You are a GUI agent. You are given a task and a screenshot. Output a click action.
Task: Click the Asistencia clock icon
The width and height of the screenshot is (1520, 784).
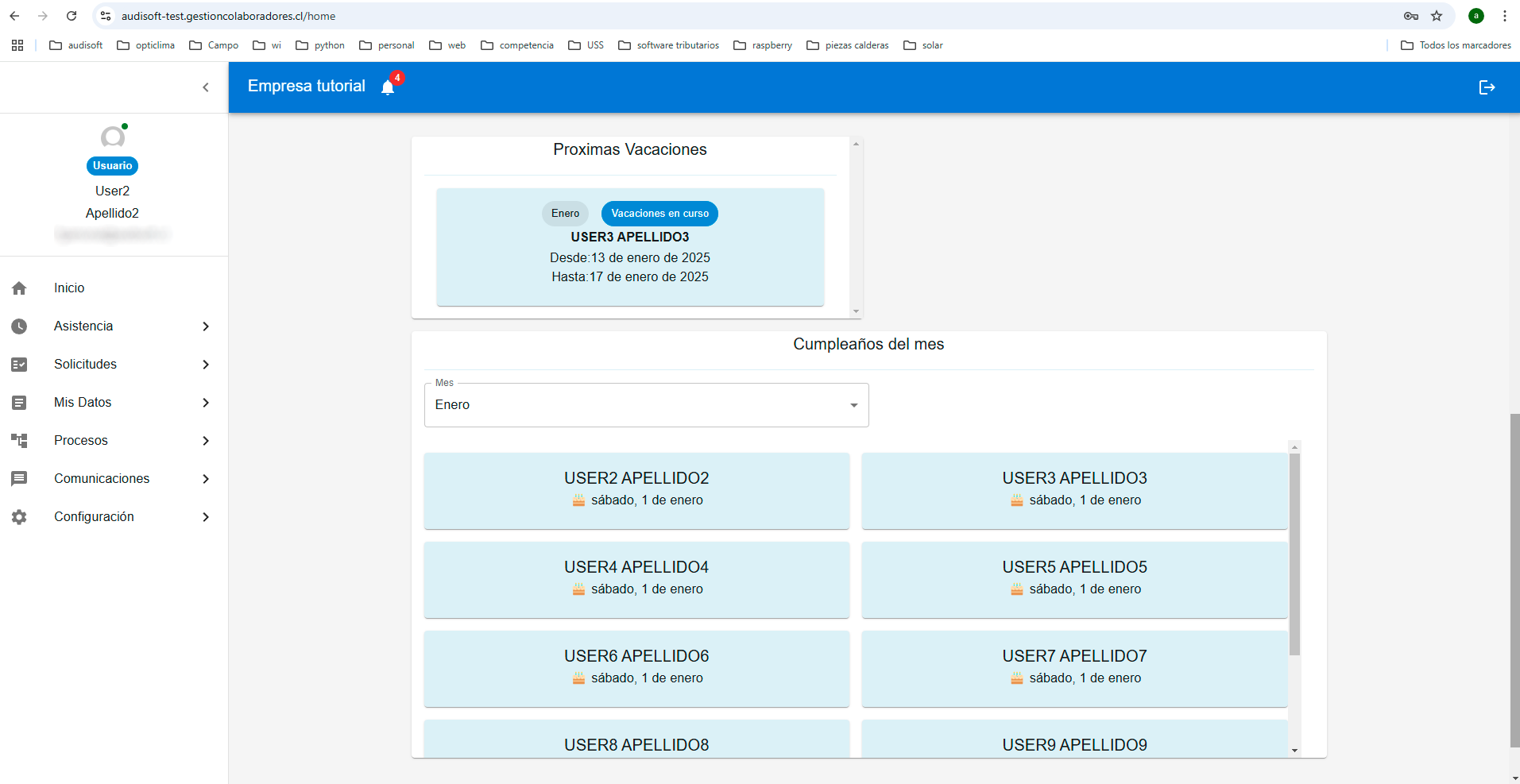coord(19,326)
